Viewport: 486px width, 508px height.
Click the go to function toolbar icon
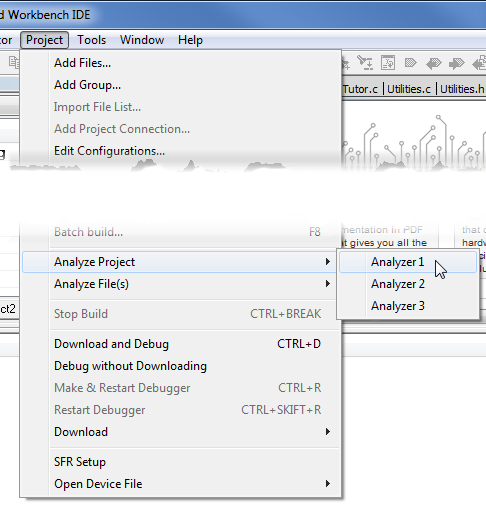point(388,63)
